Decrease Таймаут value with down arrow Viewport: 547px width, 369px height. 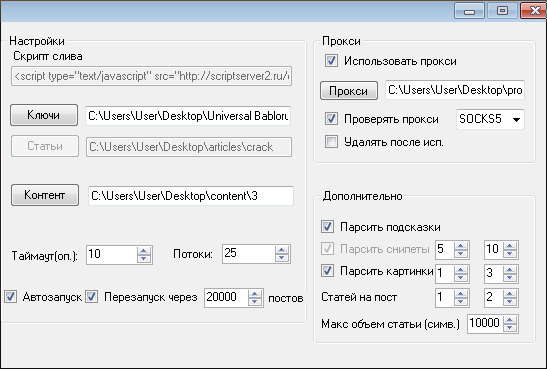[144, 258]
